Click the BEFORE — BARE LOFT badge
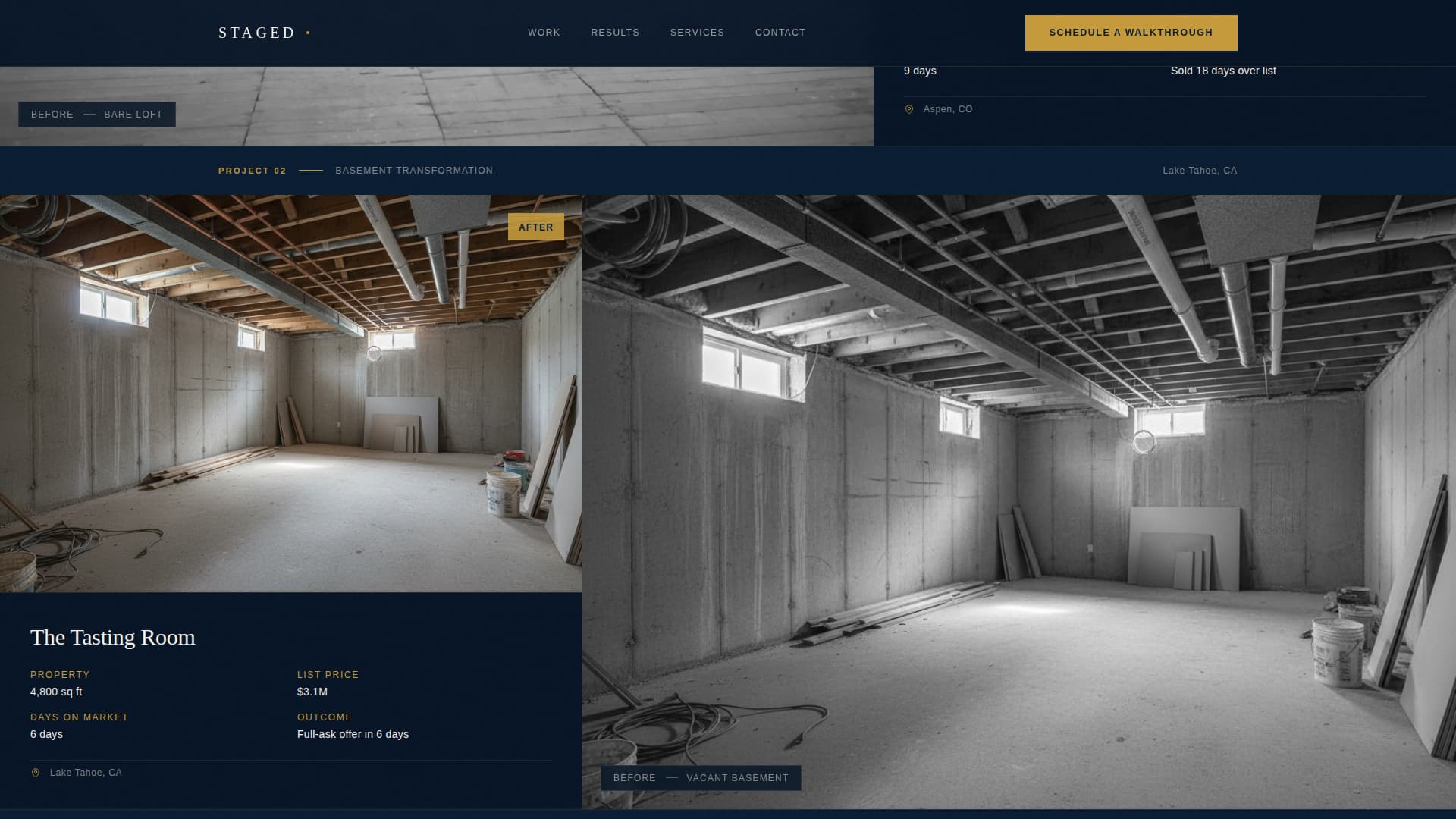 tap(96, 115)
